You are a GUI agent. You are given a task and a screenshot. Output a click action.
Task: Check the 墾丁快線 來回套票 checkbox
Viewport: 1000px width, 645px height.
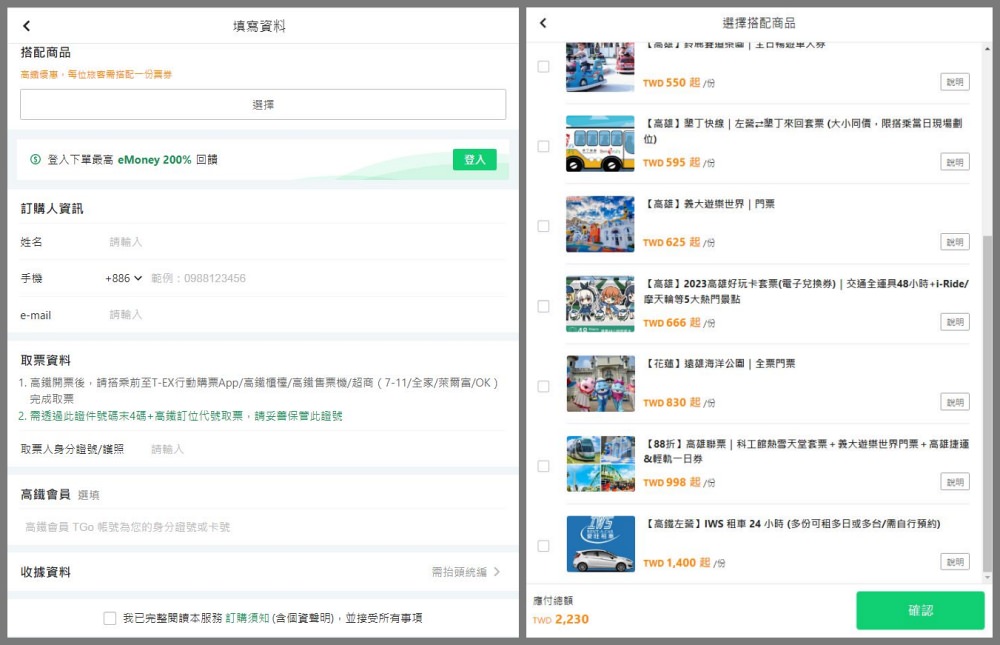543,146
